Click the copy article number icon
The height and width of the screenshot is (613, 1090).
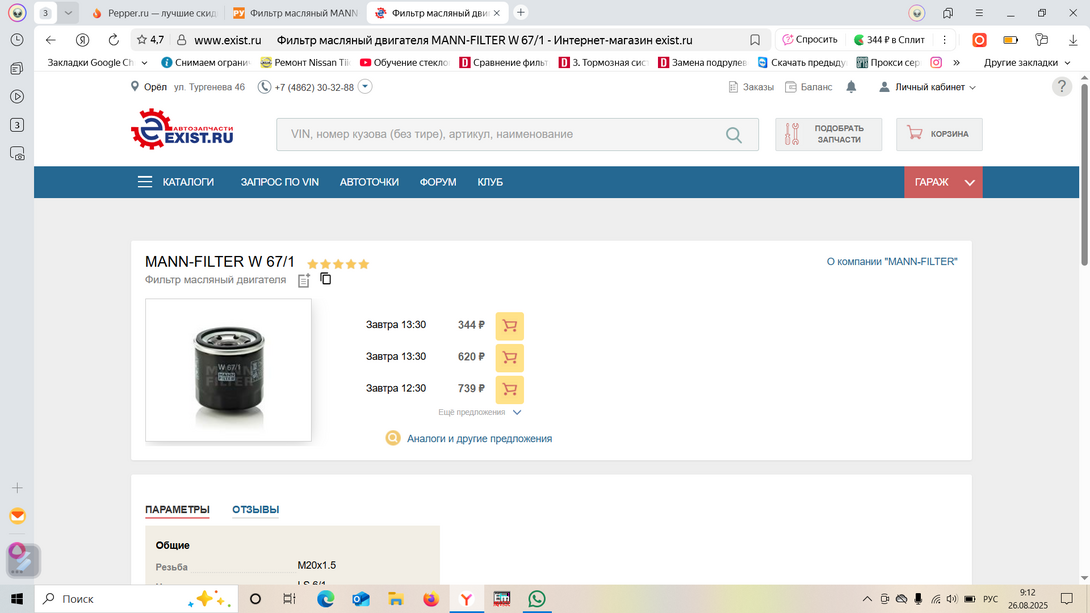pos(326,279)
